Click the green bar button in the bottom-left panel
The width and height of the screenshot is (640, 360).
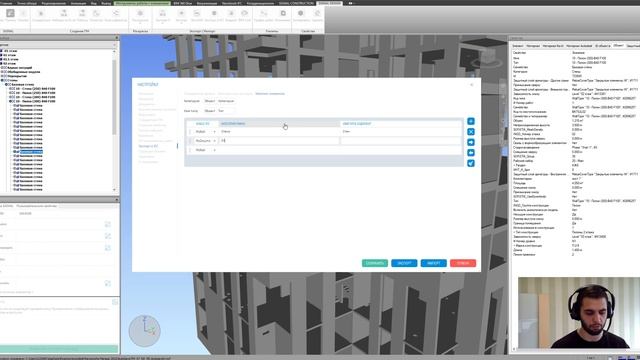click(x=59, y=349)
